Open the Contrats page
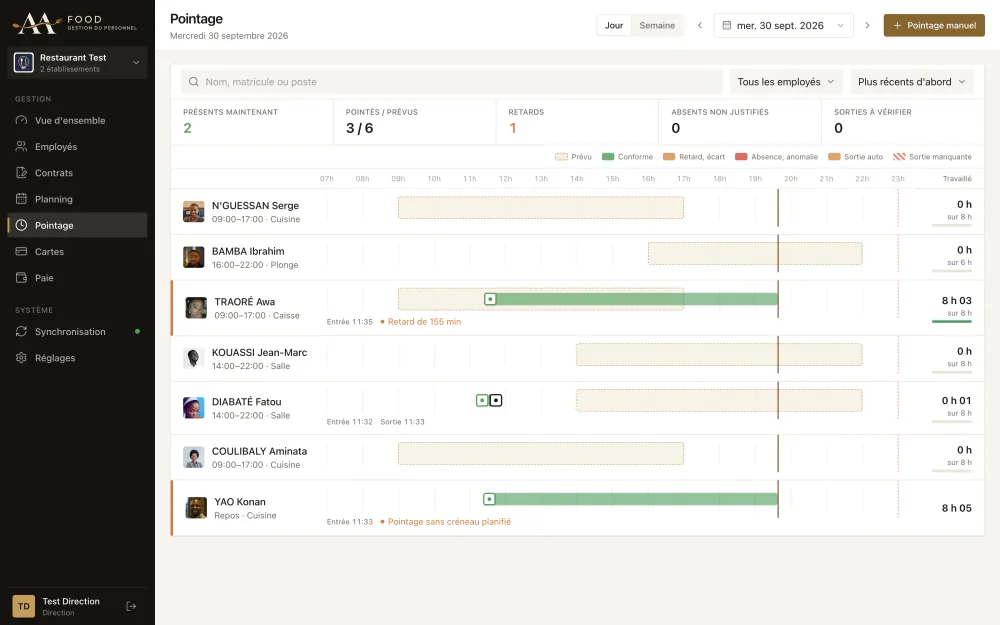The width and height of the screenshot is (1000, 625). pyautogui.click(x=77, y=173)
